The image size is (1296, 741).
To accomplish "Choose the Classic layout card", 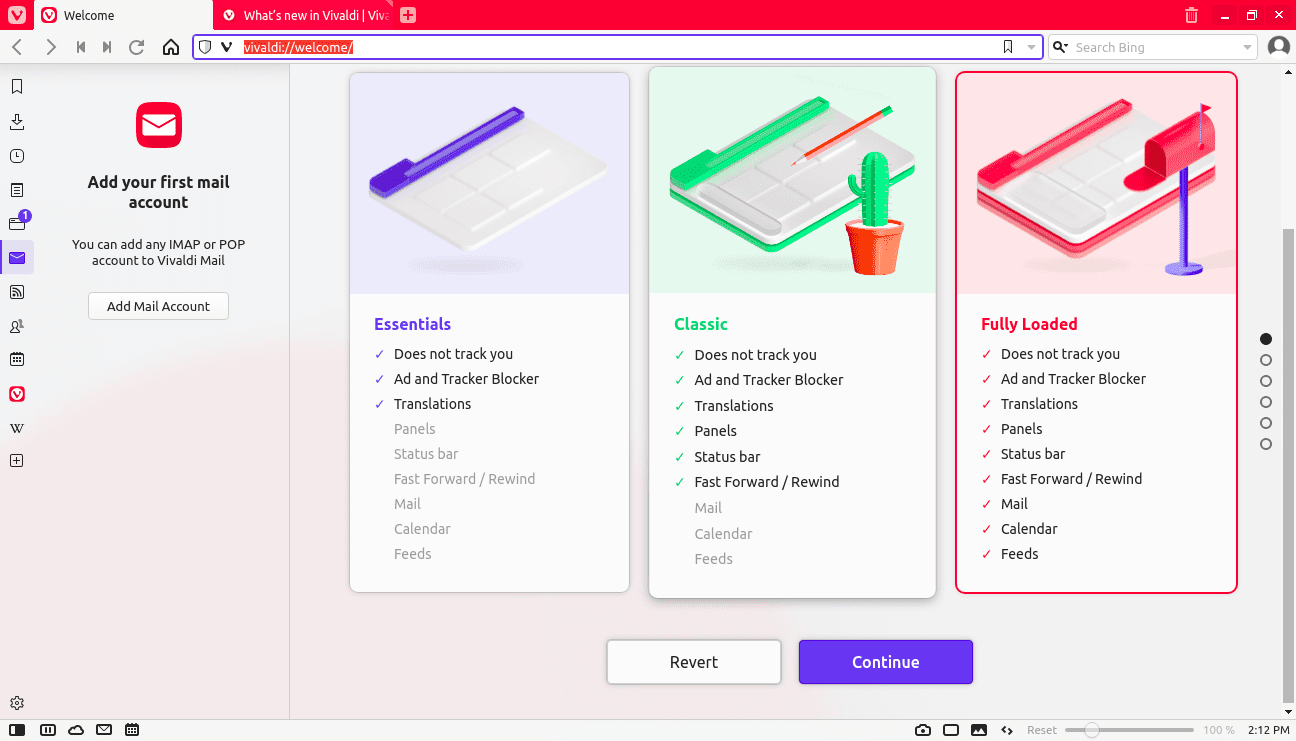I will point(792,332).
